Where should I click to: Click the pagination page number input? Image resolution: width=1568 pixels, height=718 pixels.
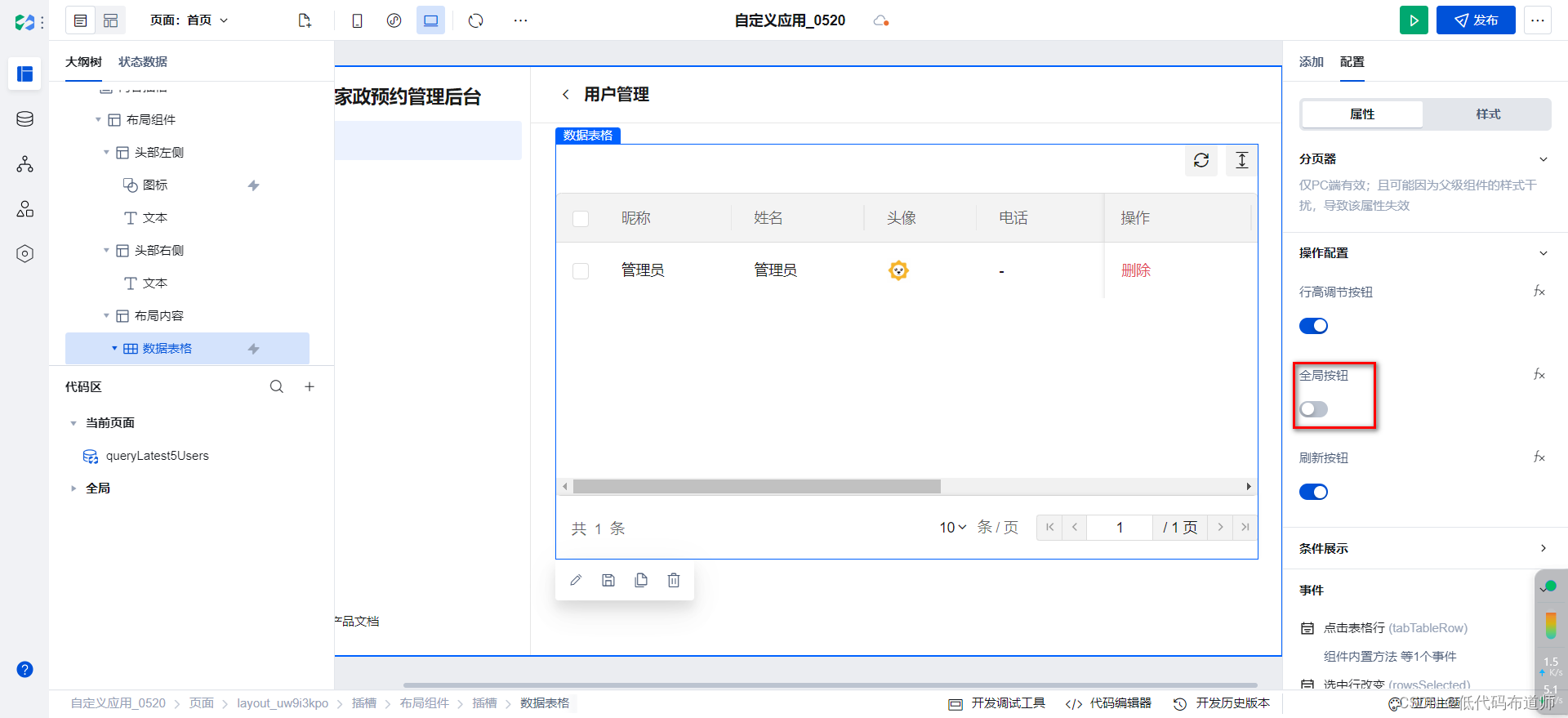[1120, 528]
